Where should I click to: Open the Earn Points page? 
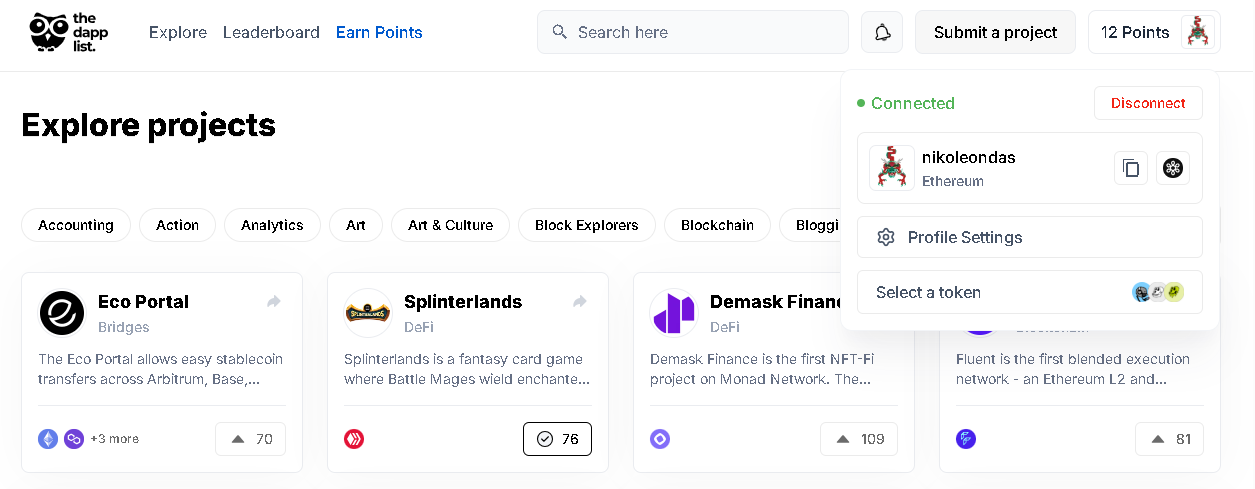pyautogui.click(x=379, y=32)
